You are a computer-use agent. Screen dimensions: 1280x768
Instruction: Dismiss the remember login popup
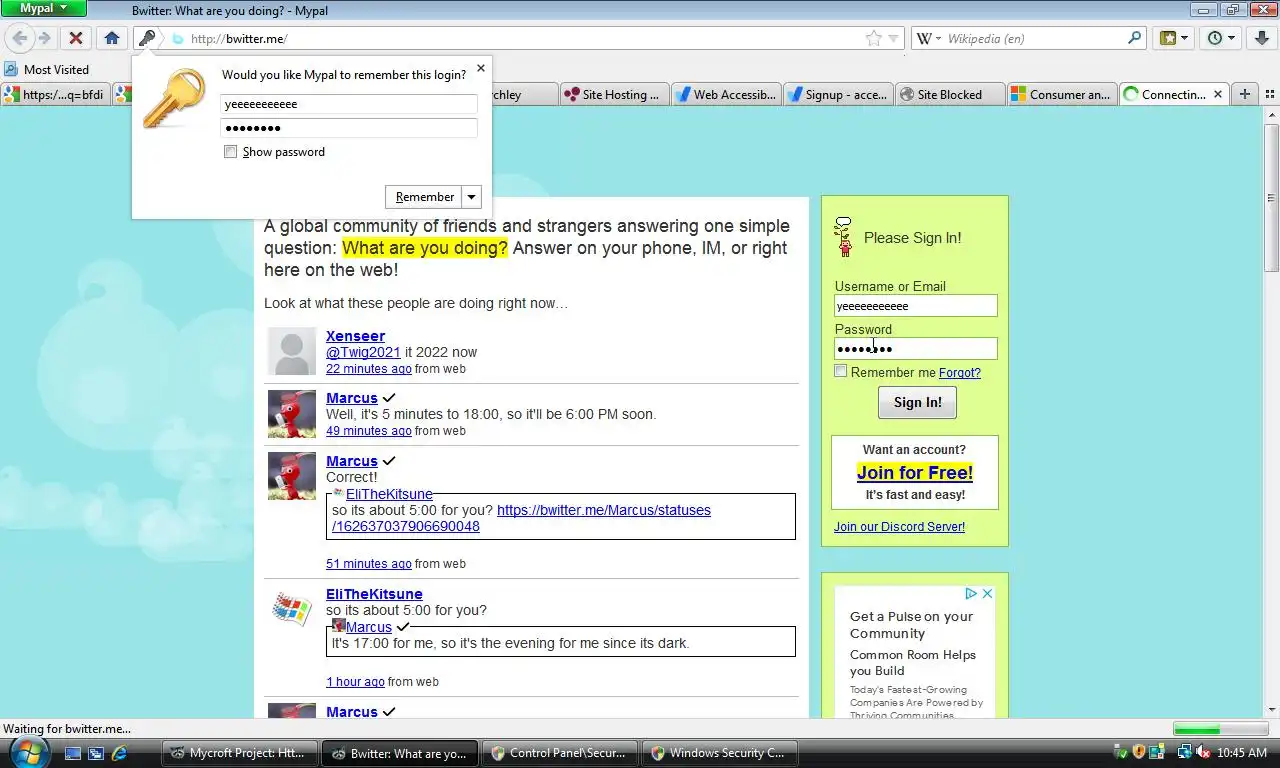pyautogui.click(x=481, y=68)
